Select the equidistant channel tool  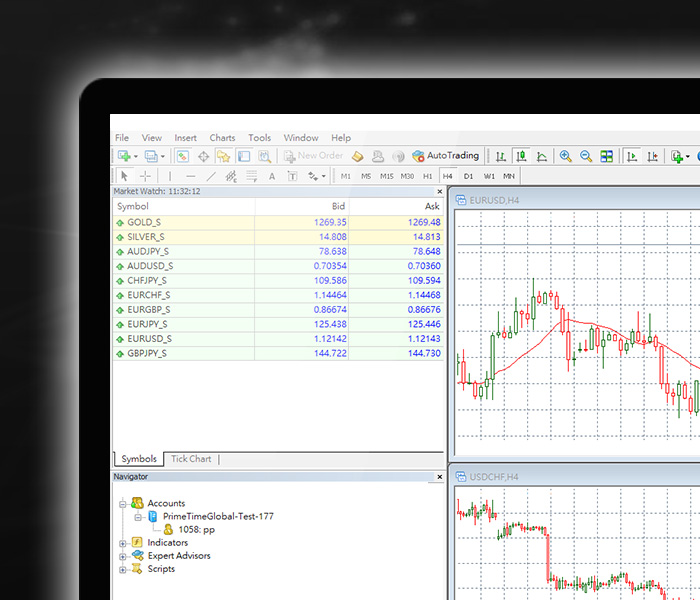(x=231, y=176)
